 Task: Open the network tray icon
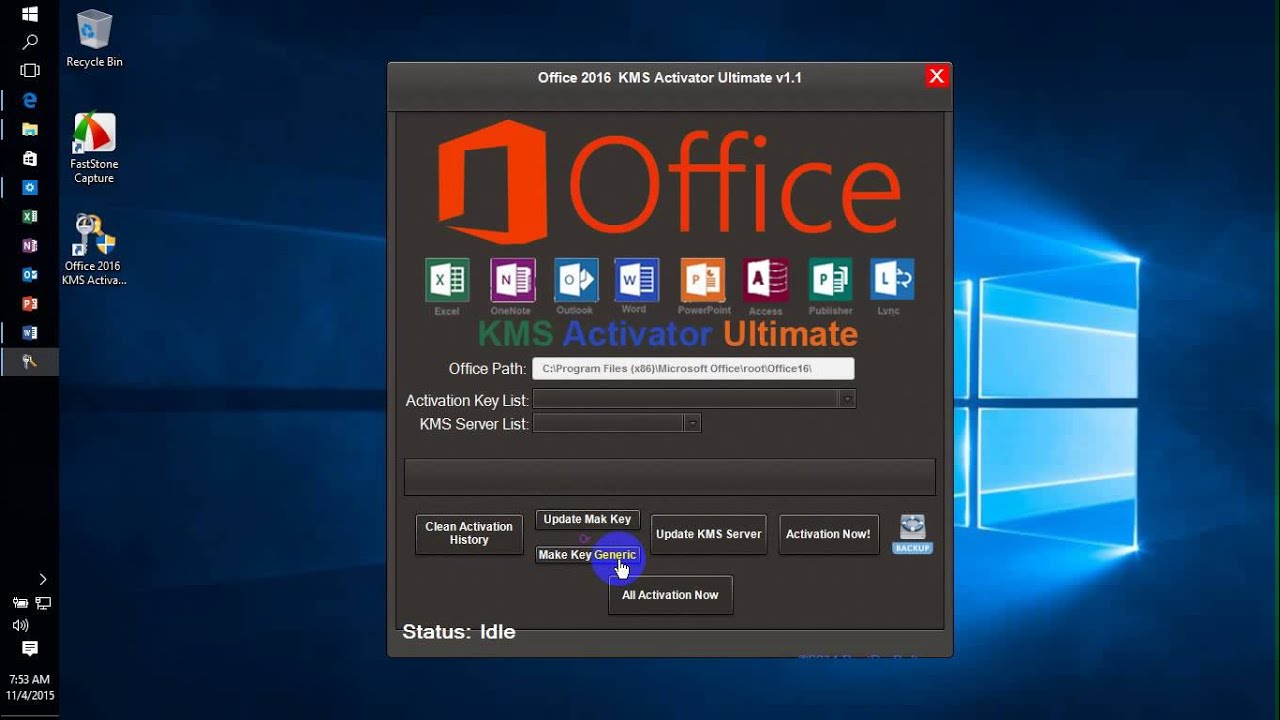[x=43, y=603]
